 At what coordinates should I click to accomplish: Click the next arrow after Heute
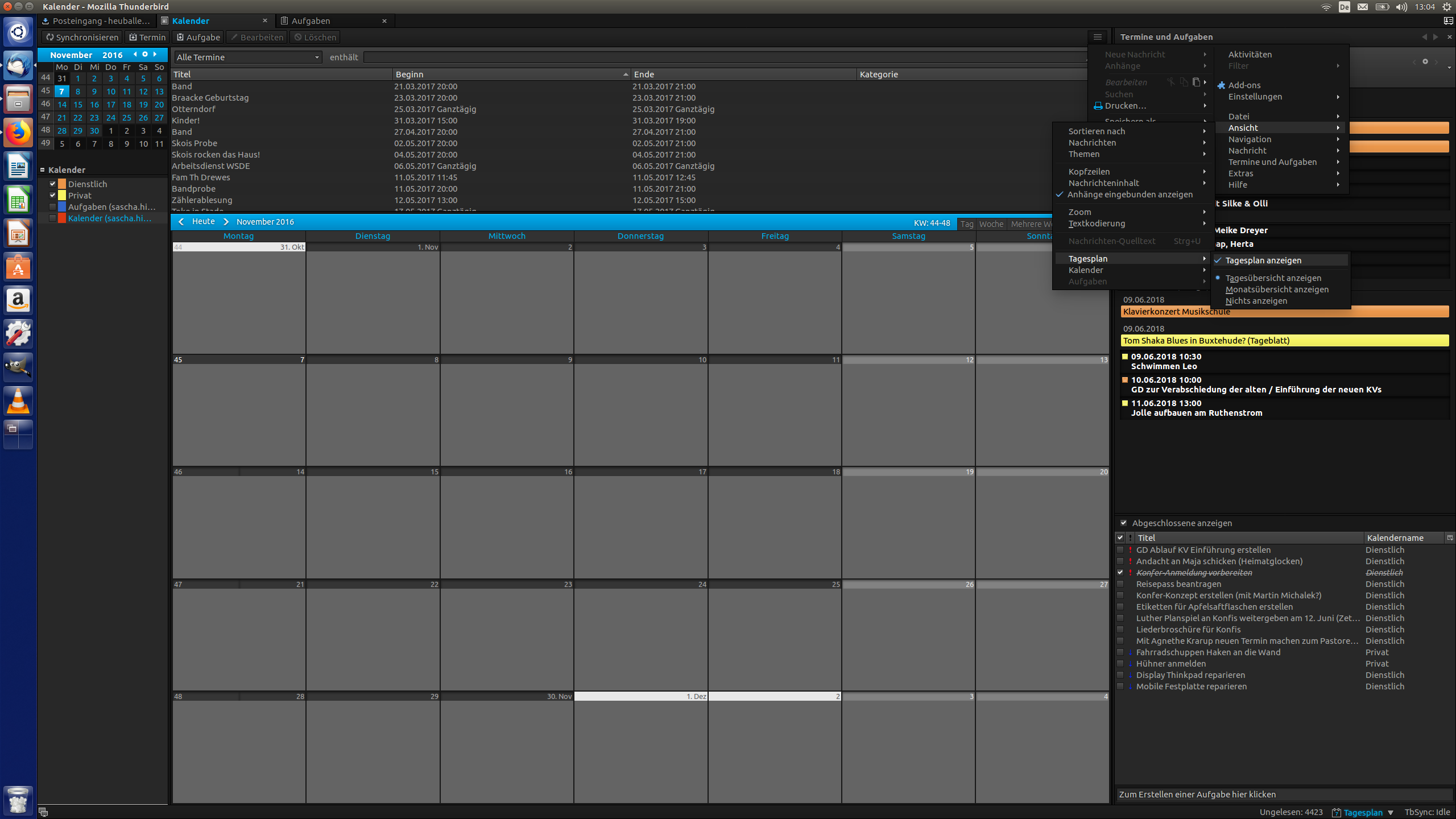pyautogui.click(x=226, y=222)
